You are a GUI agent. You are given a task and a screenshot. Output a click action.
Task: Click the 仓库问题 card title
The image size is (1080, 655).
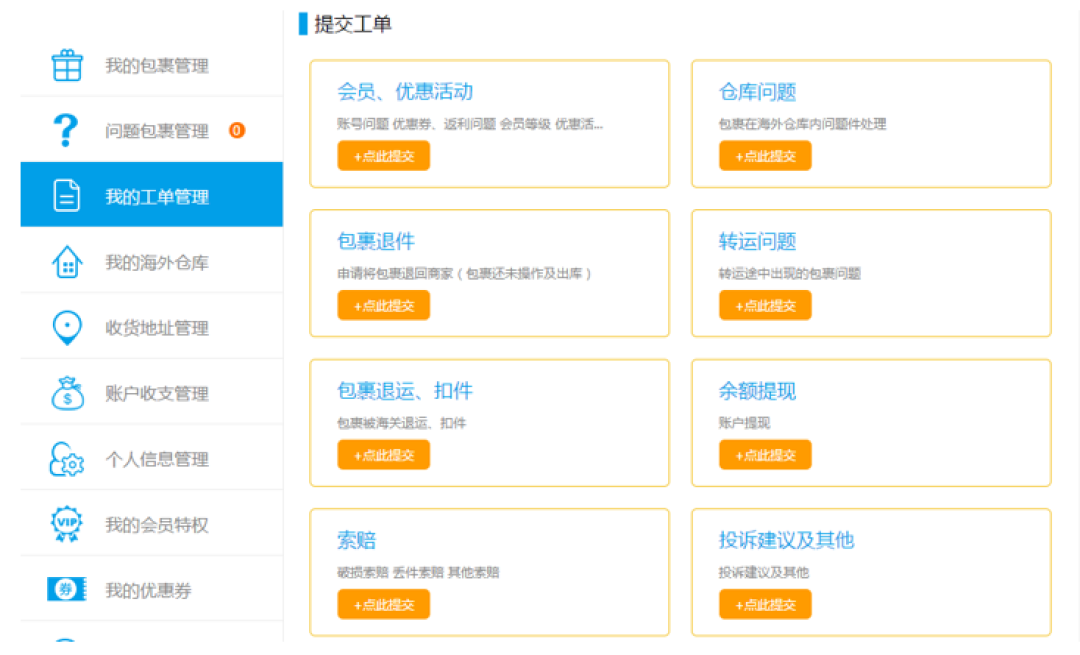point(758,92)
